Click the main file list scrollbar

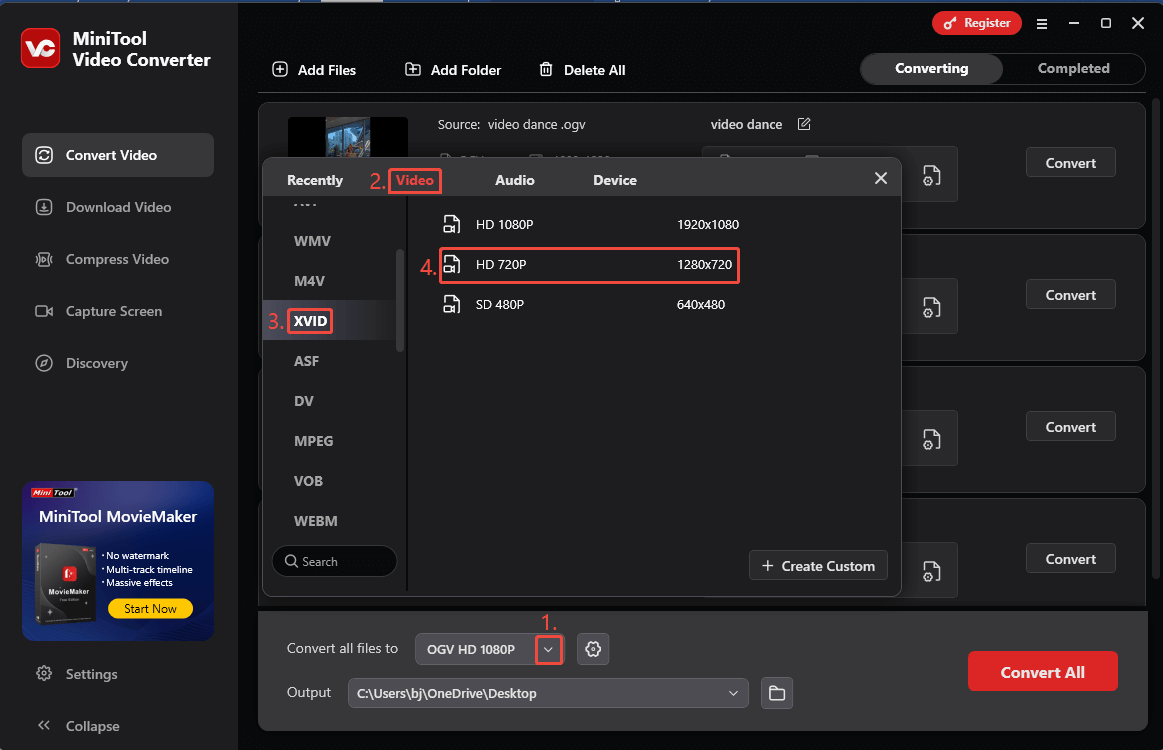click(1155, 338)
